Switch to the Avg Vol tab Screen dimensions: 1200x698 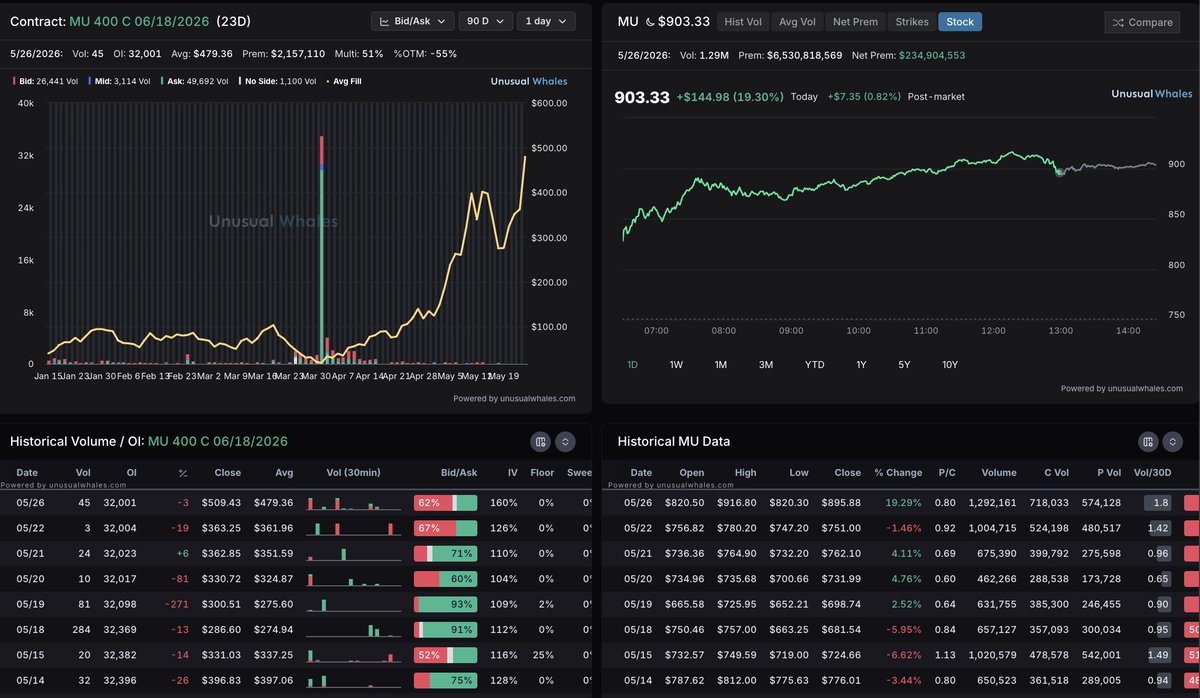click(796, 21)
